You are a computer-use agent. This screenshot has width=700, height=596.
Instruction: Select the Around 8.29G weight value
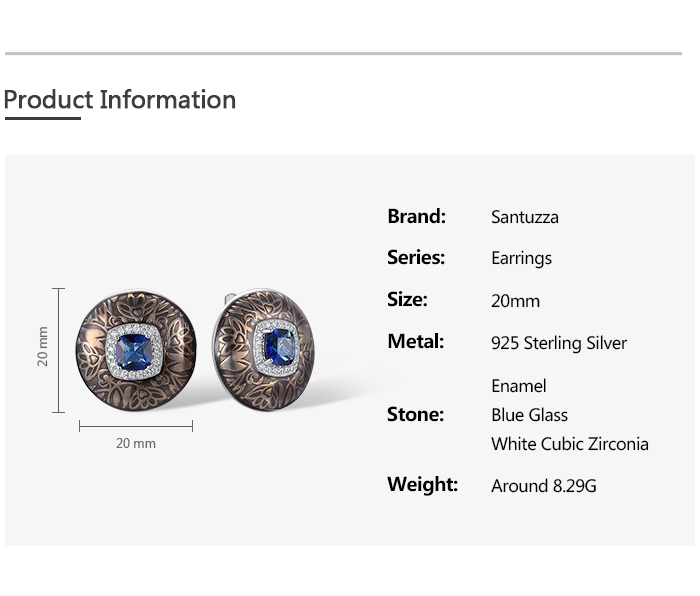(x=544, y=487)
